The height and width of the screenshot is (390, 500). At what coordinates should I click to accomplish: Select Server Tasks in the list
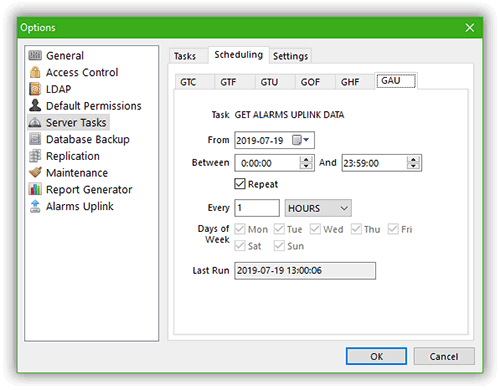coord(76,123)
